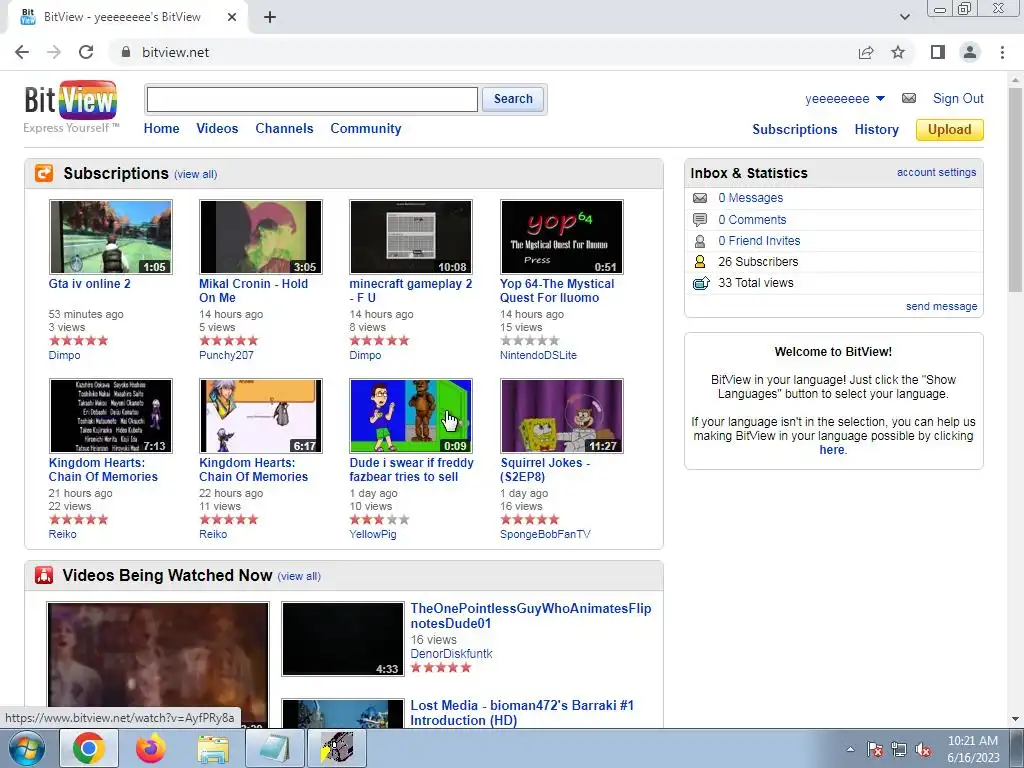
Task: Open account settings link
Action: pyautogui.click(x=936, y=172)
